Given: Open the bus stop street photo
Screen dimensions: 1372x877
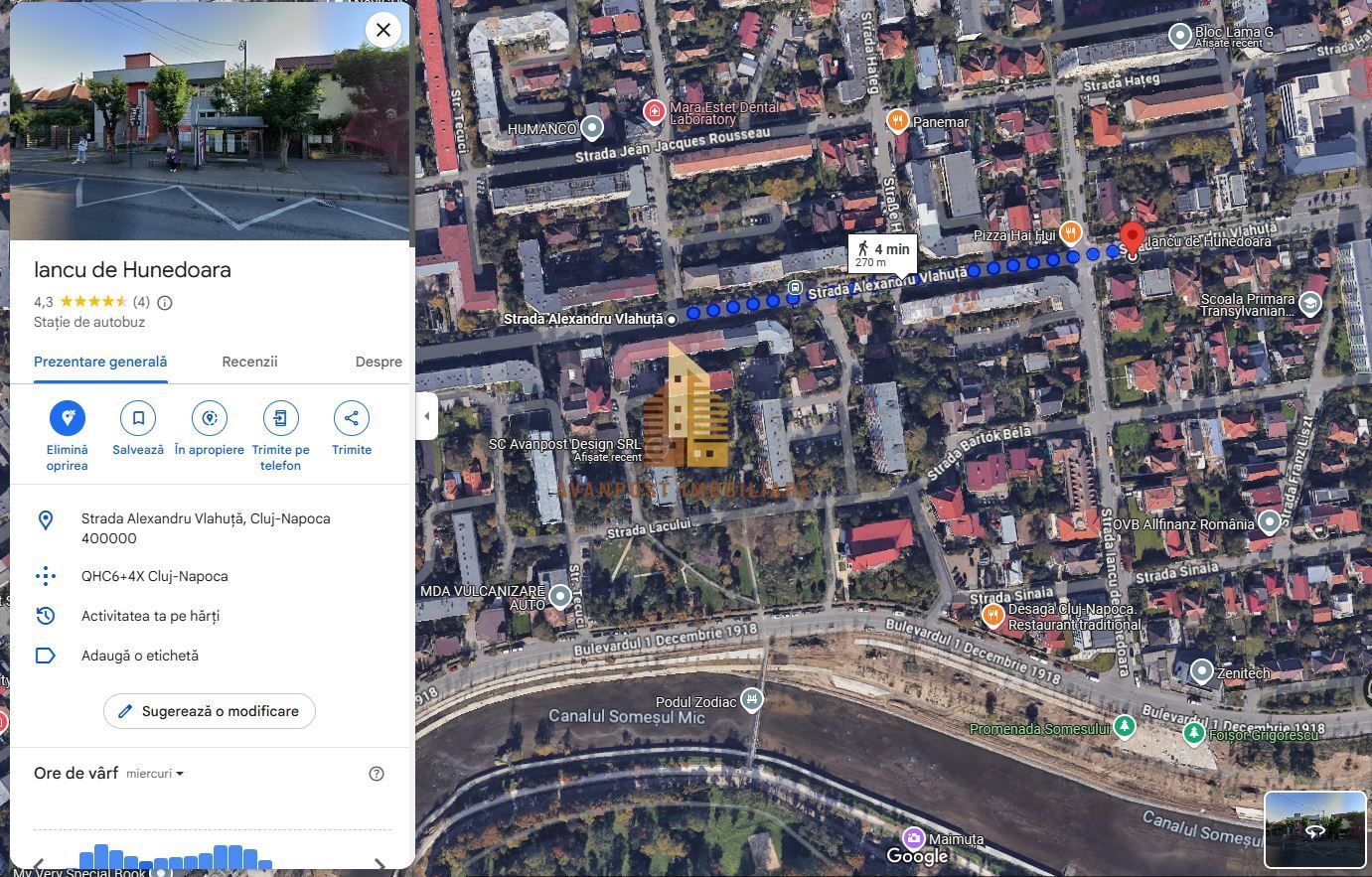Looking at the screenshot, I should pos(210,121).
